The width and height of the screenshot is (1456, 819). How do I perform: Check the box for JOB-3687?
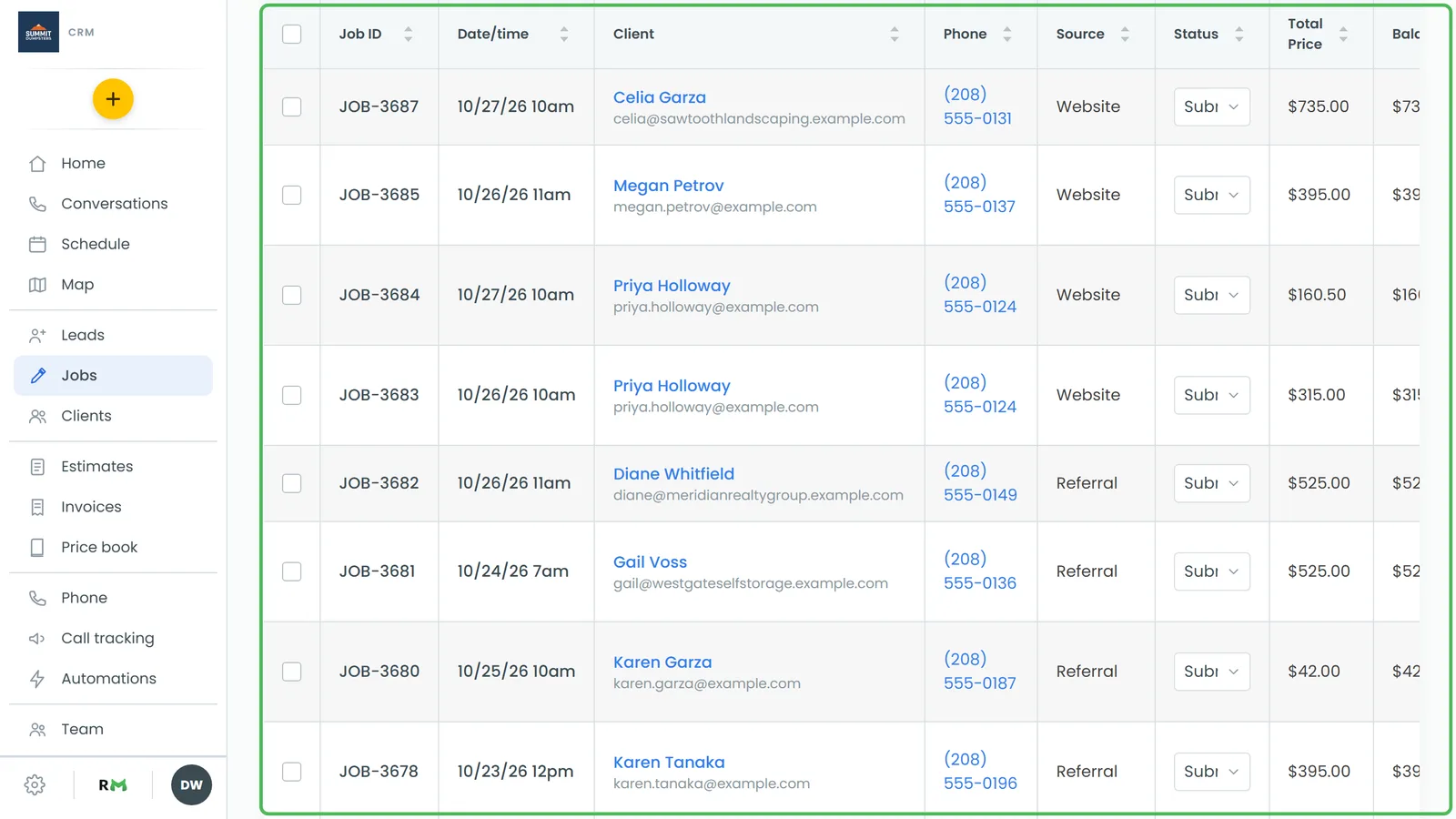pos(291,106)
